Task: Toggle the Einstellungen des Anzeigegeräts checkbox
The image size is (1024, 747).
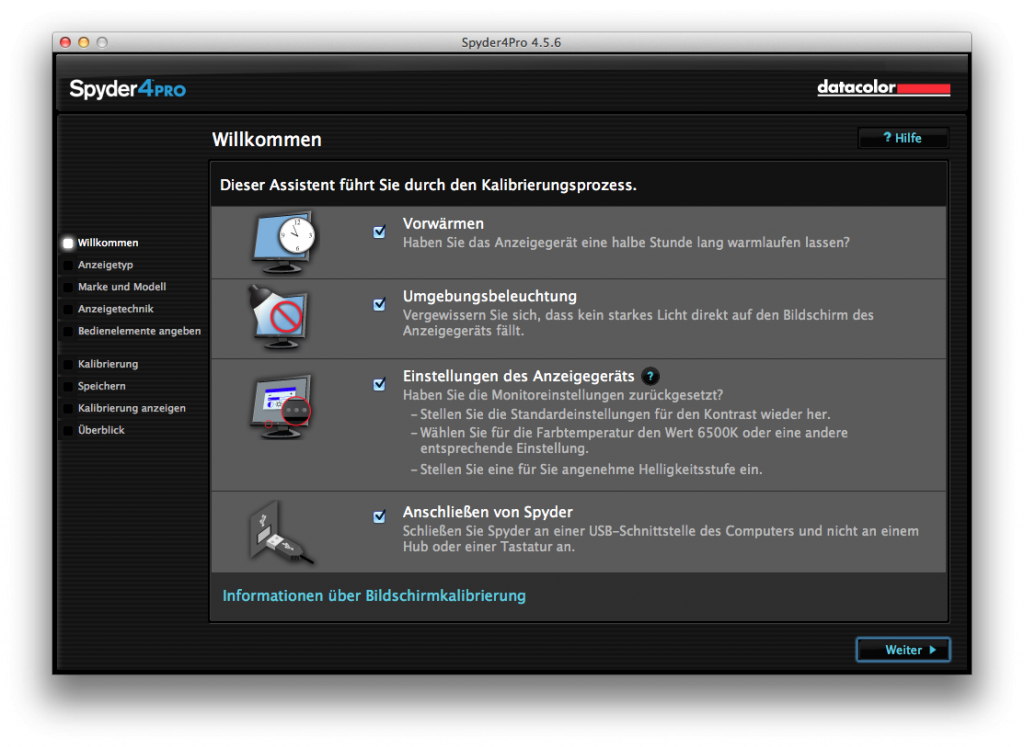Action: pyautogui.click(x=379, y=384)
